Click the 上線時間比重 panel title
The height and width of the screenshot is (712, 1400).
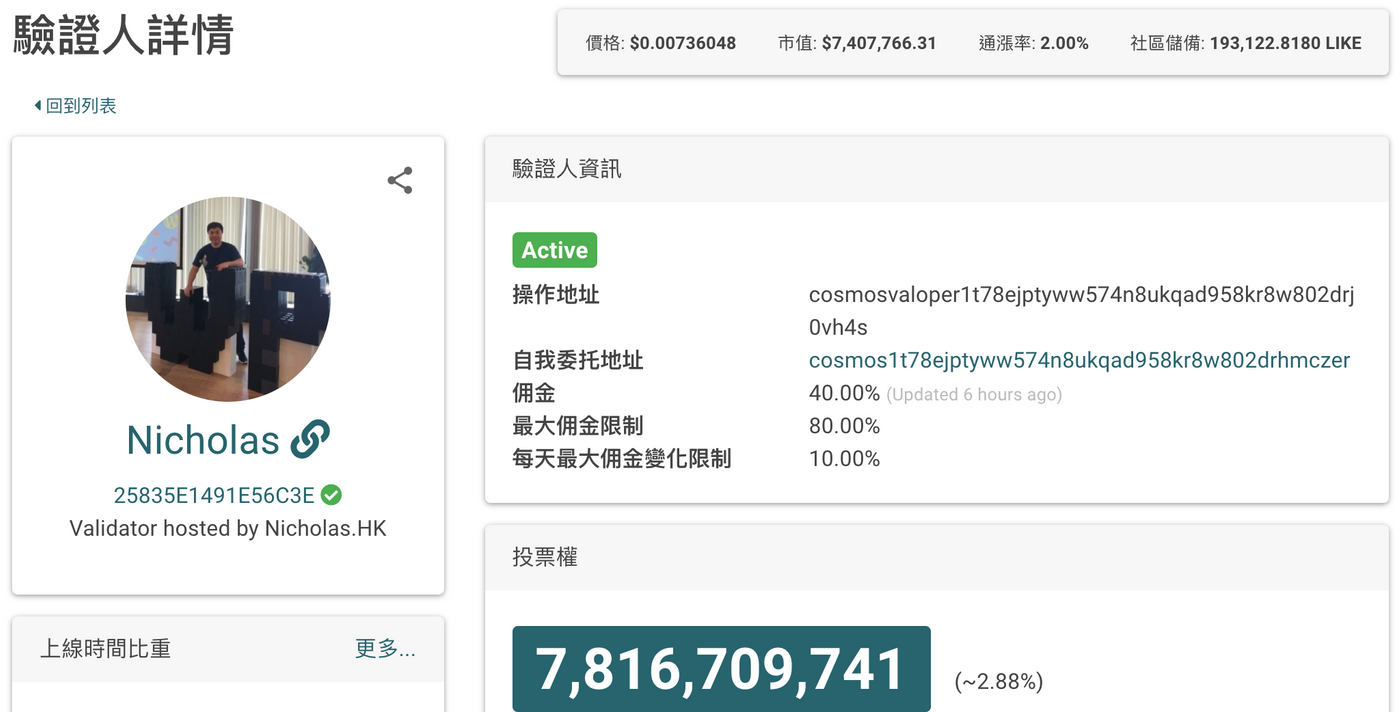point(105,648)
